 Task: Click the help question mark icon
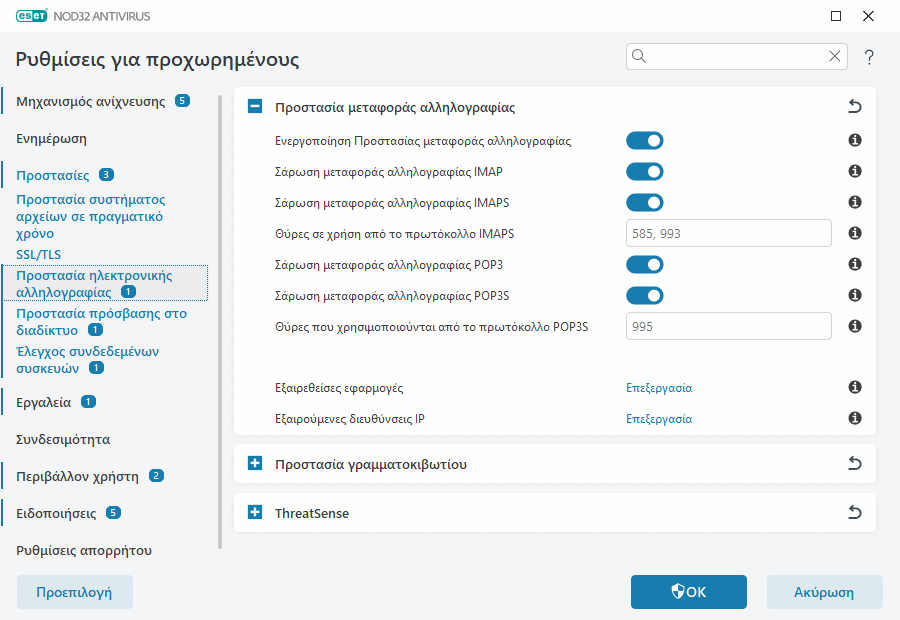click(869, 57)
